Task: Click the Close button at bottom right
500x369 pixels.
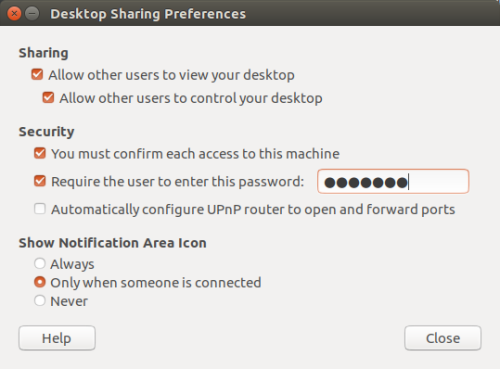Action: [x=443, y=338]
